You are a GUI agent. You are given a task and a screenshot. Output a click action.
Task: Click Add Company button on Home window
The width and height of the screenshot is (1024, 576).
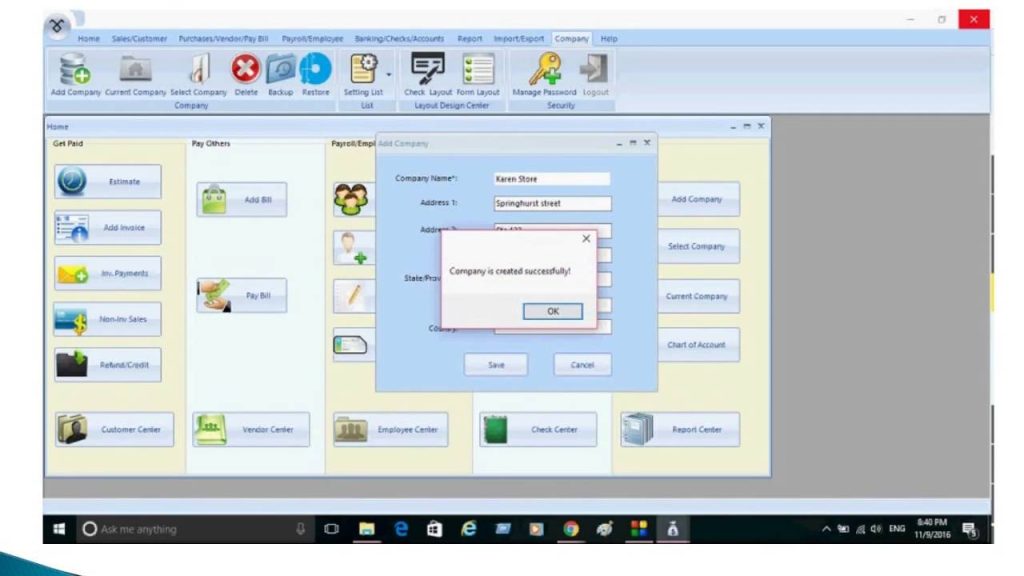tap(697, 199)
